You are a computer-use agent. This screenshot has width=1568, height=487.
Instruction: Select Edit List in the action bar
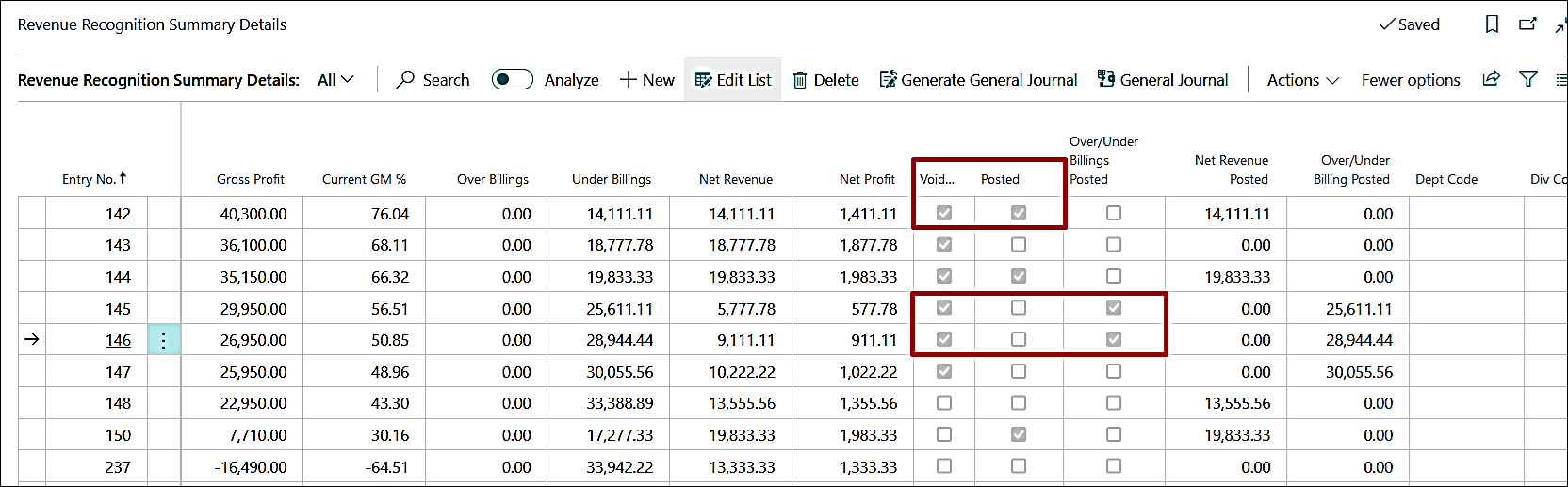click(733, 80)
